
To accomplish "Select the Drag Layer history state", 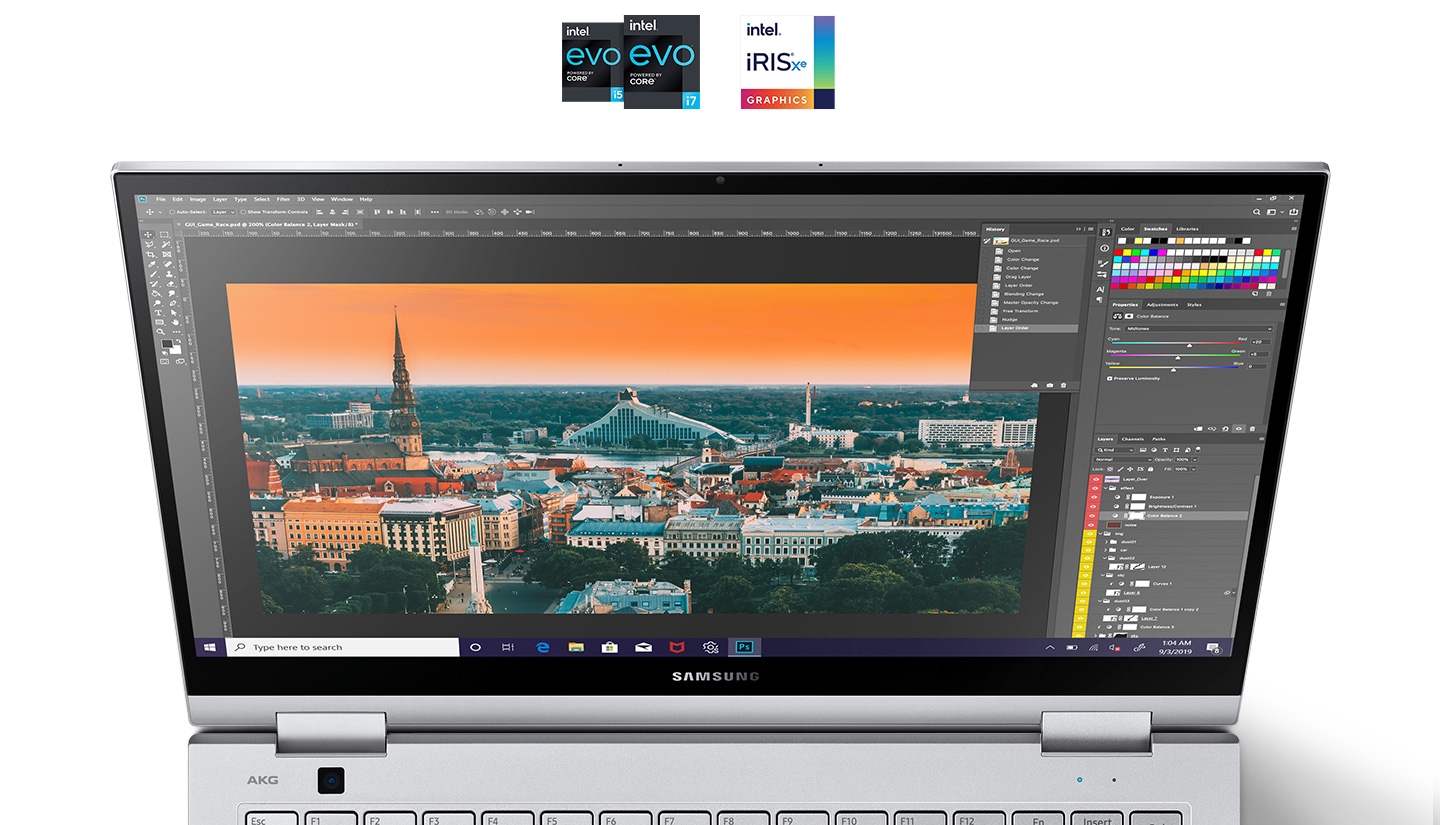I will pyautogui.click(x=1018, y=277).
